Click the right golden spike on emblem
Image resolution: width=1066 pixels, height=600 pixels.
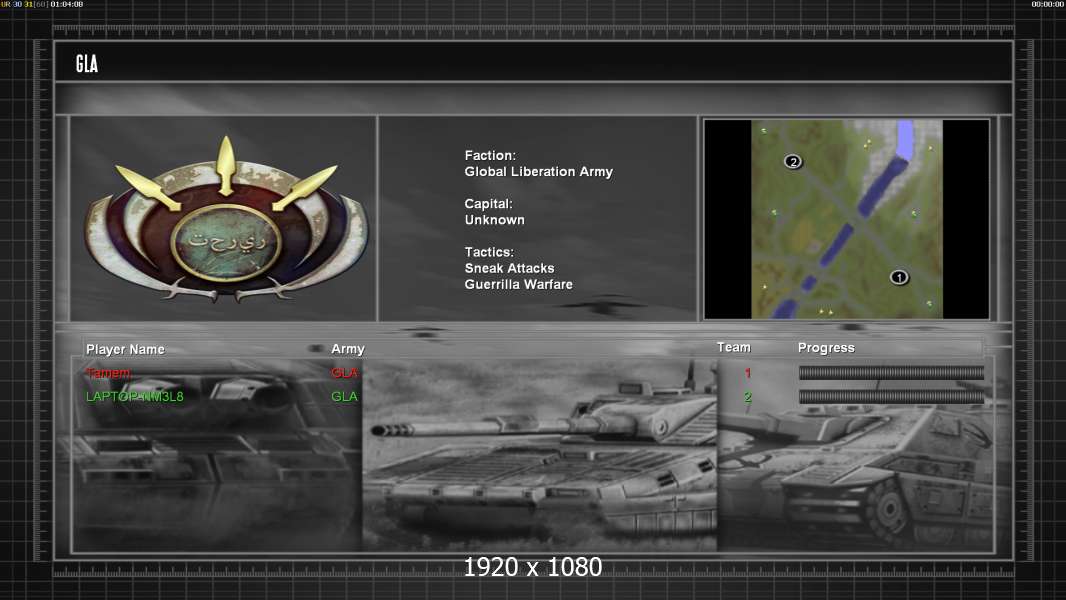click(x=305, y=187)
